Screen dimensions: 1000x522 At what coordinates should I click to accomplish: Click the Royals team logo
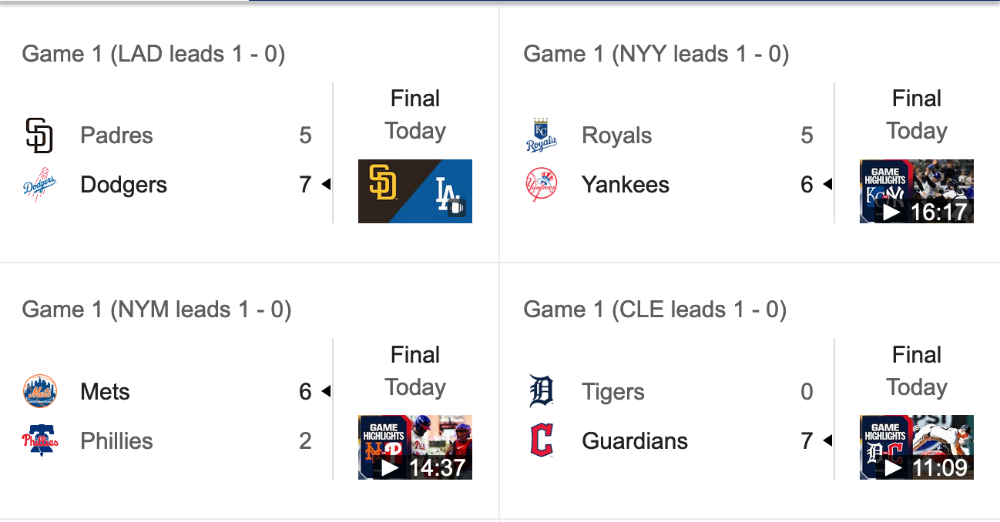click(x=541, y=135)
